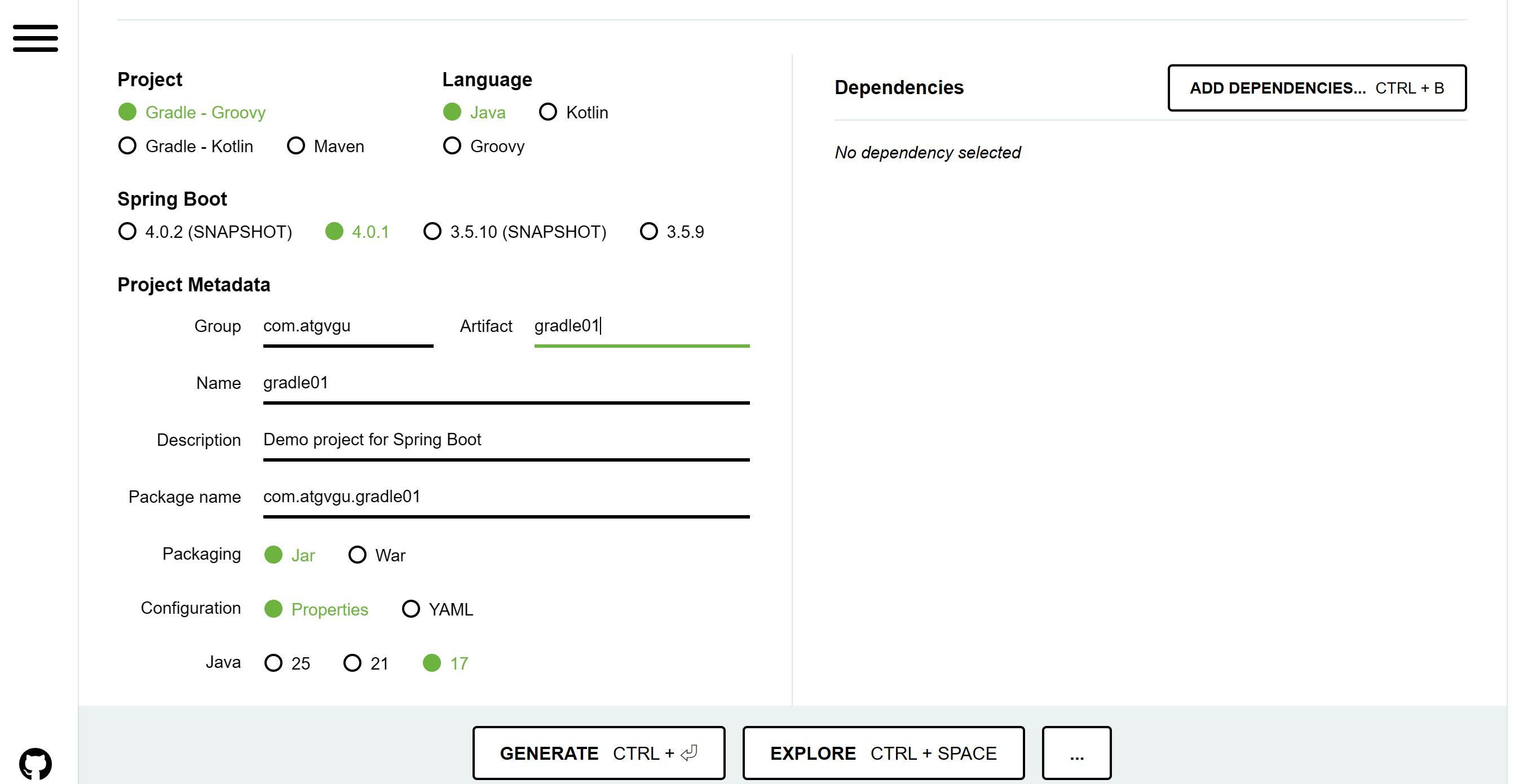Open the hamburger menu
The height and width of the screenshot is (784, 1523).
pyautogui.click(x=36, y=38)
